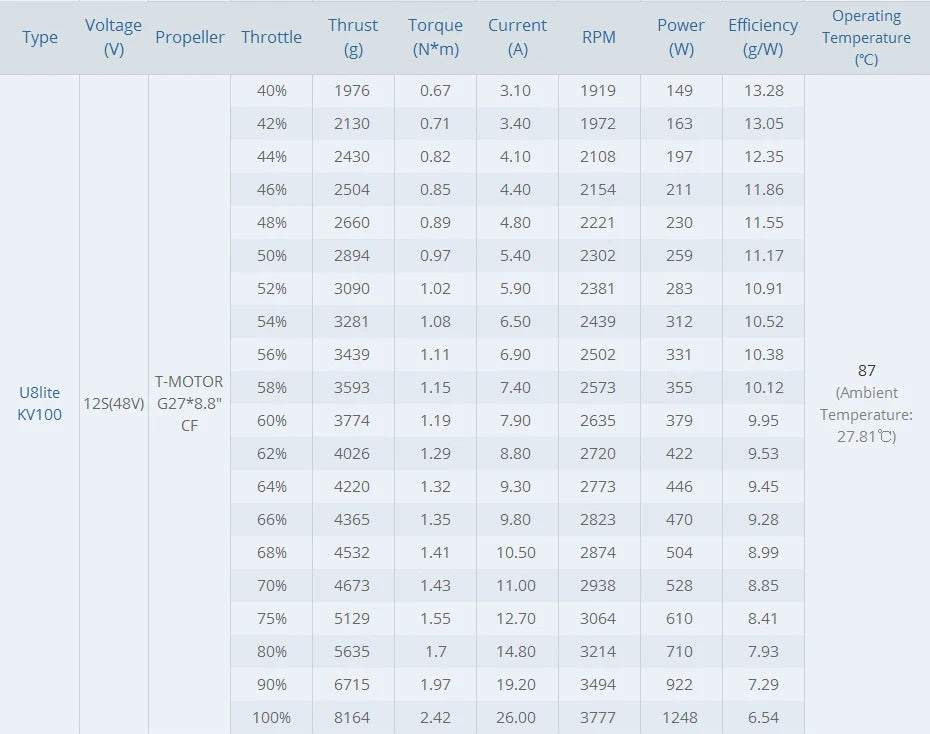The image size is (930, 734).
Task: Click the 12S(48V) voltage cell
Action: pyautogui.click(x=114, y=404)
